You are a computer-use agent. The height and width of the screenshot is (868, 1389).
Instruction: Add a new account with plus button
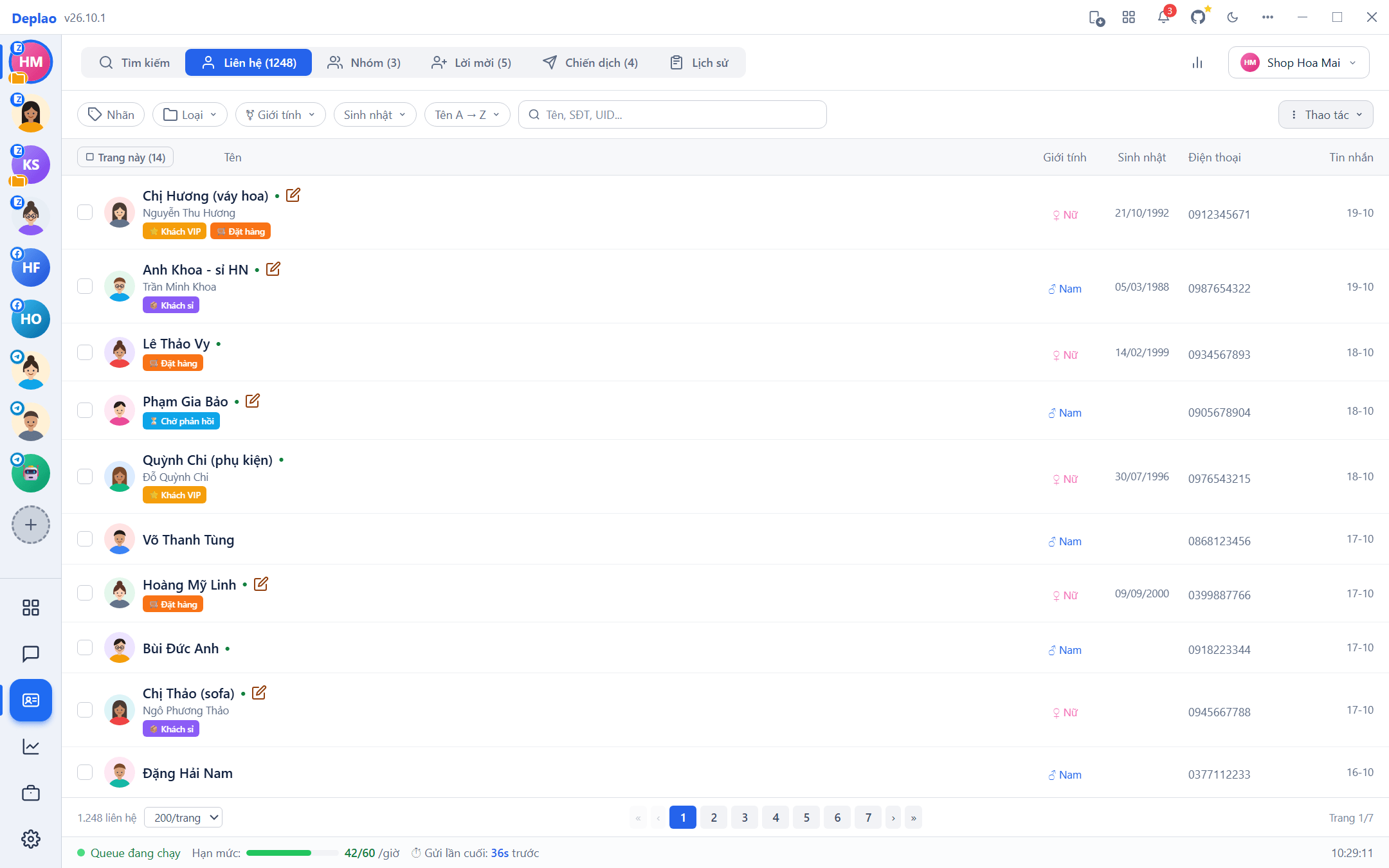click(31, 525)
